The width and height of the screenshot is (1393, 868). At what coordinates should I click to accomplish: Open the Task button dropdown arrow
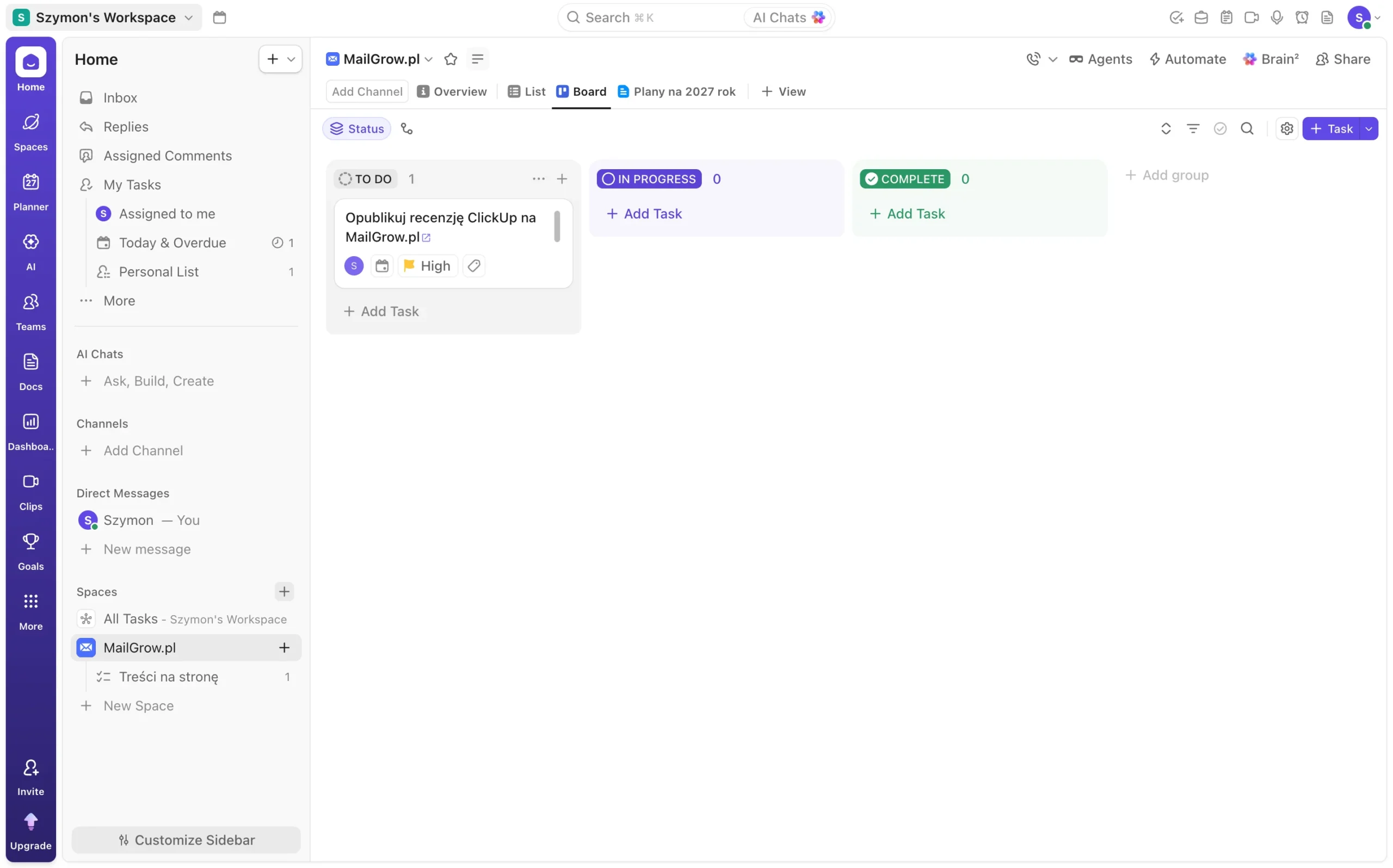[1369, 128]
